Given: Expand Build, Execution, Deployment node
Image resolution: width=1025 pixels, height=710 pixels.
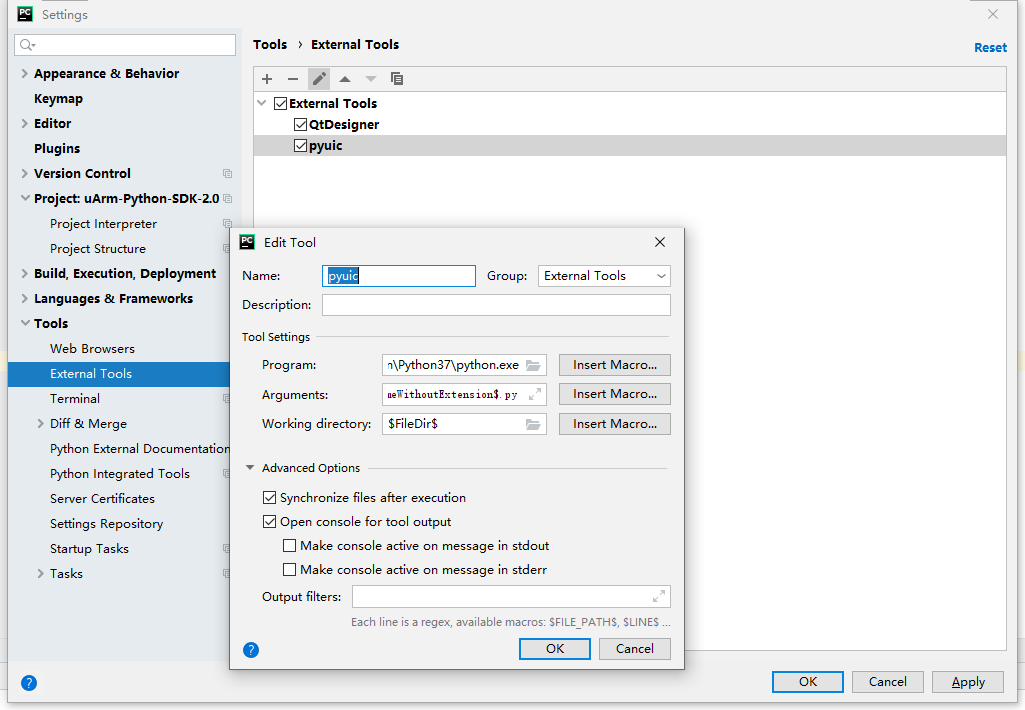Looking at the screenshot, I should [x=25, y=273].
